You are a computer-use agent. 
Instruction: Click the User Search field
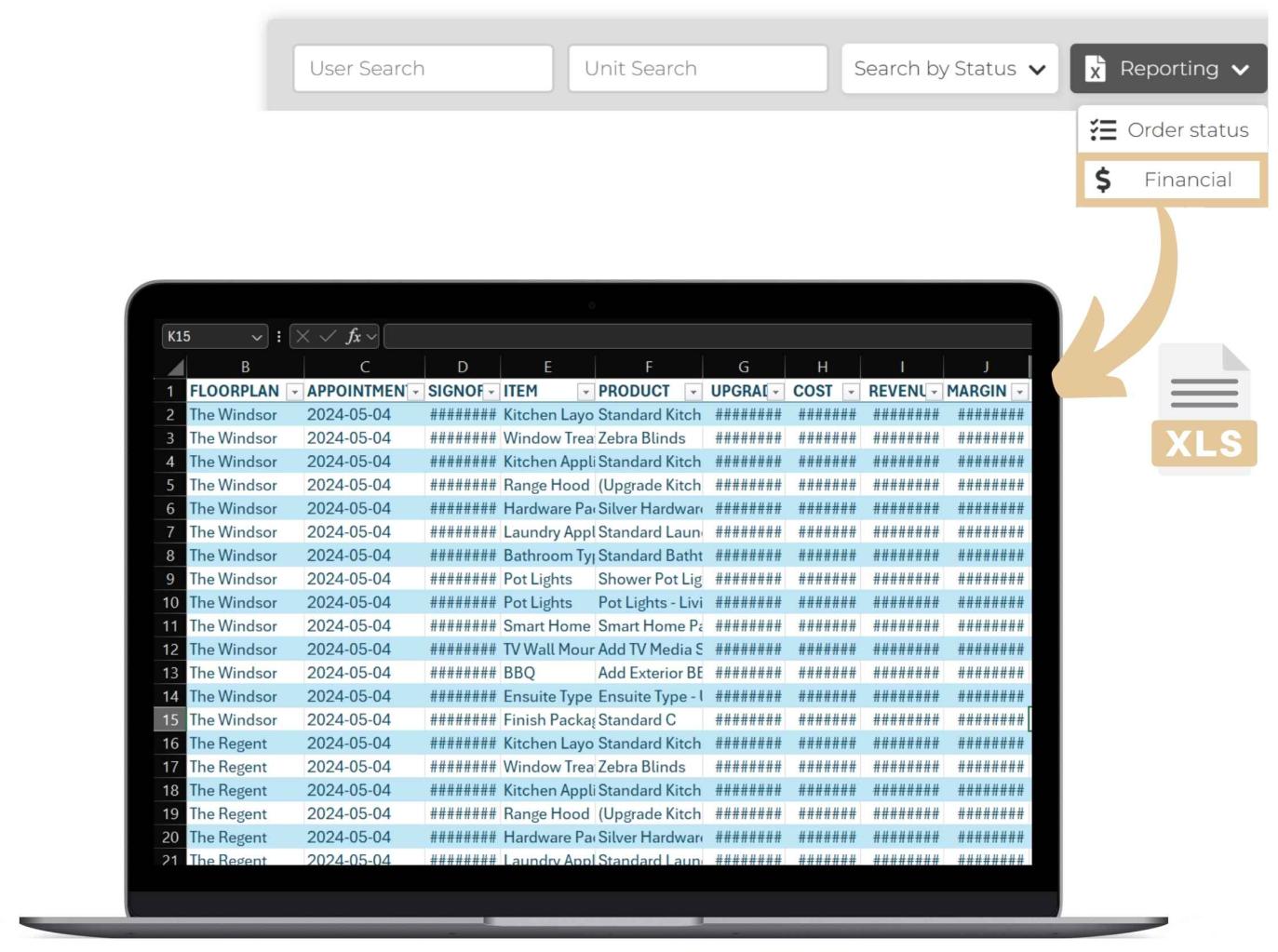pos(423,68)
